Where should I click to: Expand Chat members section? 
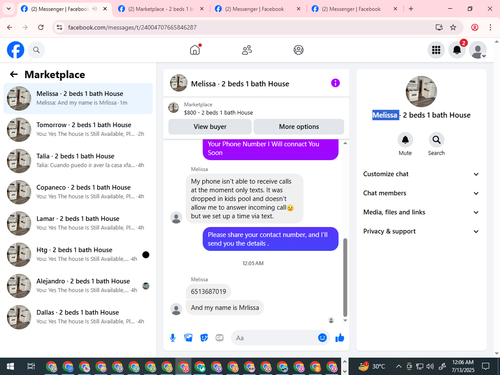(x=421, y=193)
